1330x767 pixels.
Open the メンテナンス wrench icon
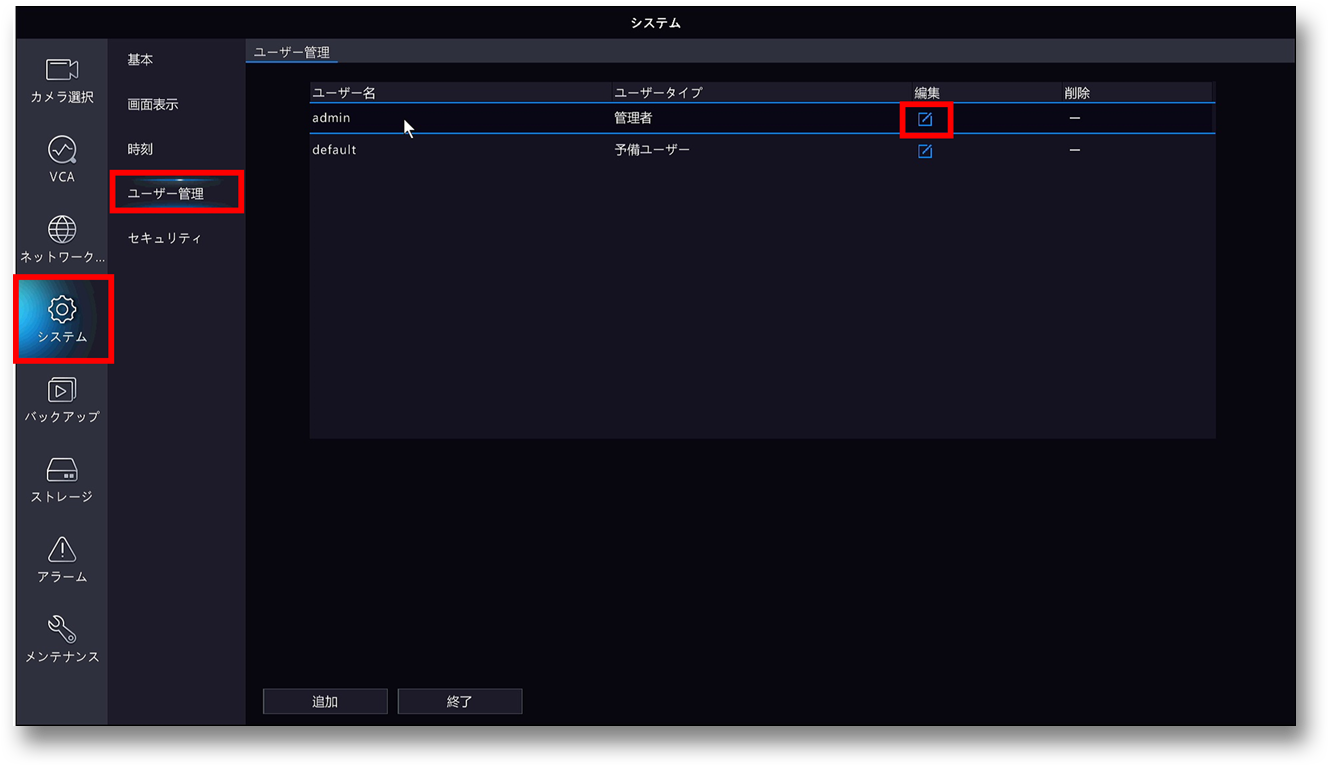62,628
